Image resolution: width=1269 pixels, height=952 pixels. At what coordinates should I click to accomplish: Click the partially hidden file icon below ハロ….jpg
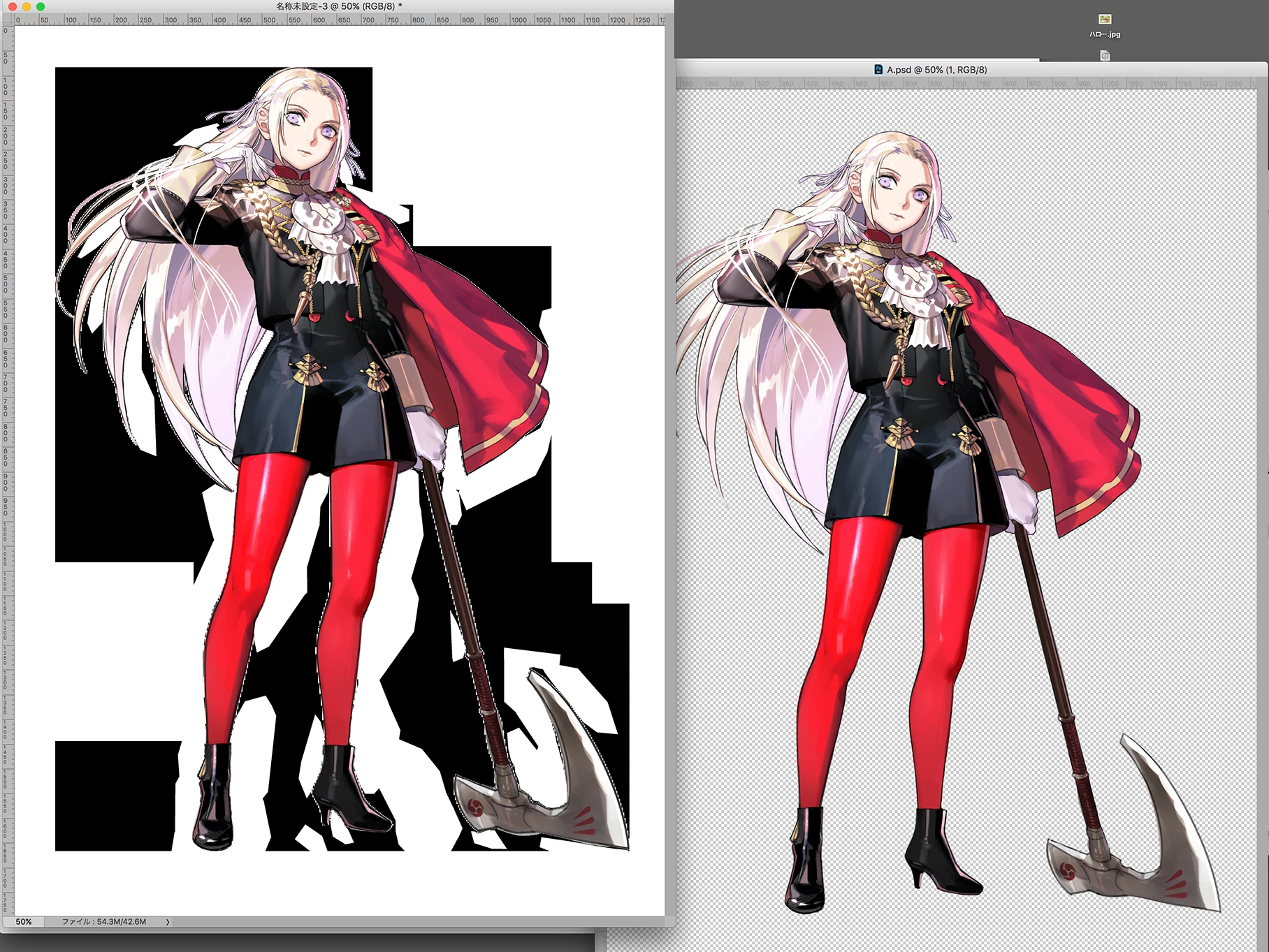(x=1105, y=55)
